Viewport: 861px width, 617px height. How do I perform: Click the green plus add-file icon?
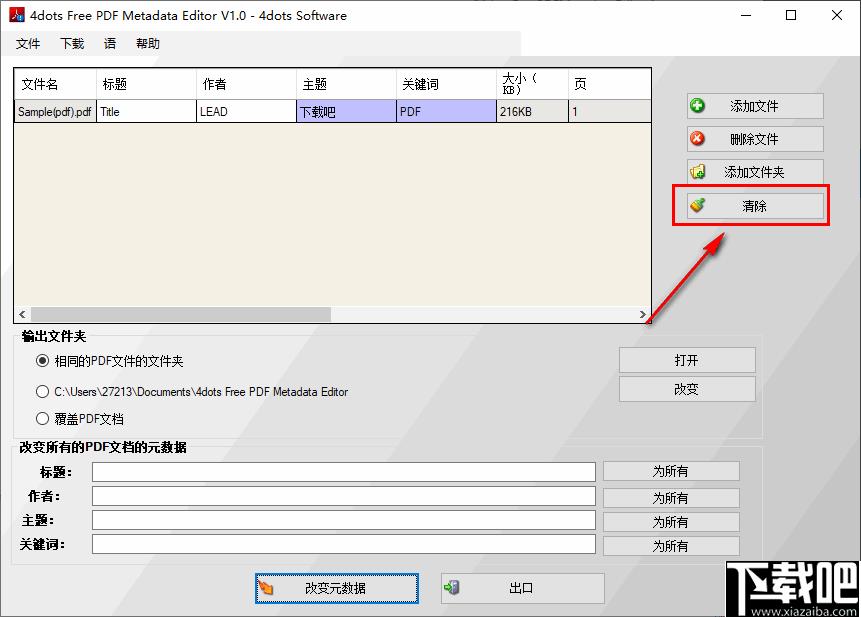click(x=697, y=105)
